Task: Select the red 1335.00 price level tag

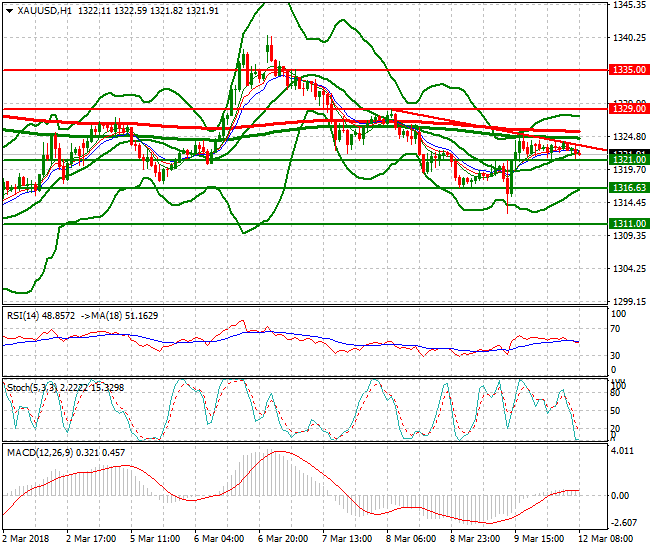Action: pos(629,71)
